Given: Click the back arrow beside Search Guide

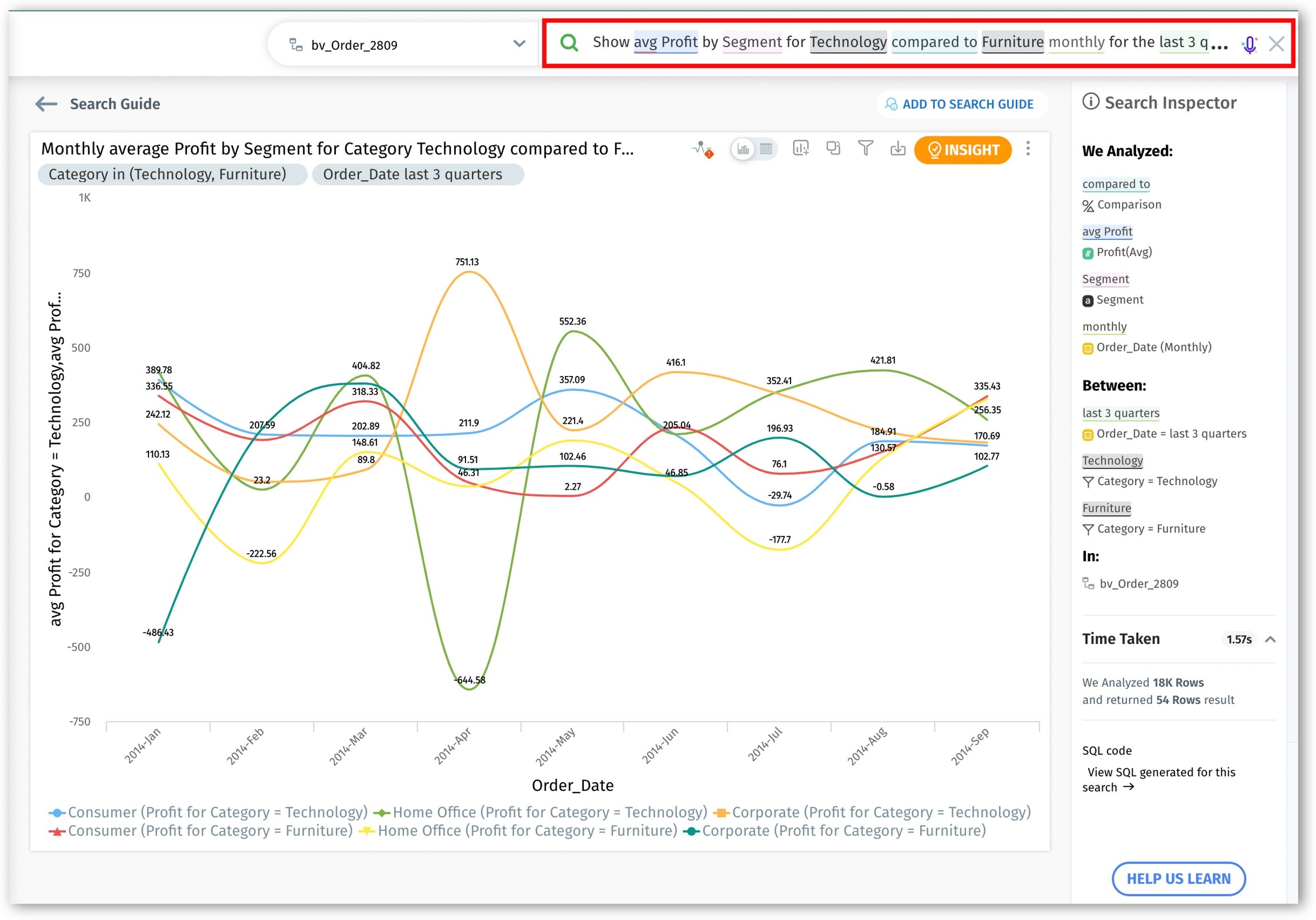Looking at the screenshot, I should [46, 104].
